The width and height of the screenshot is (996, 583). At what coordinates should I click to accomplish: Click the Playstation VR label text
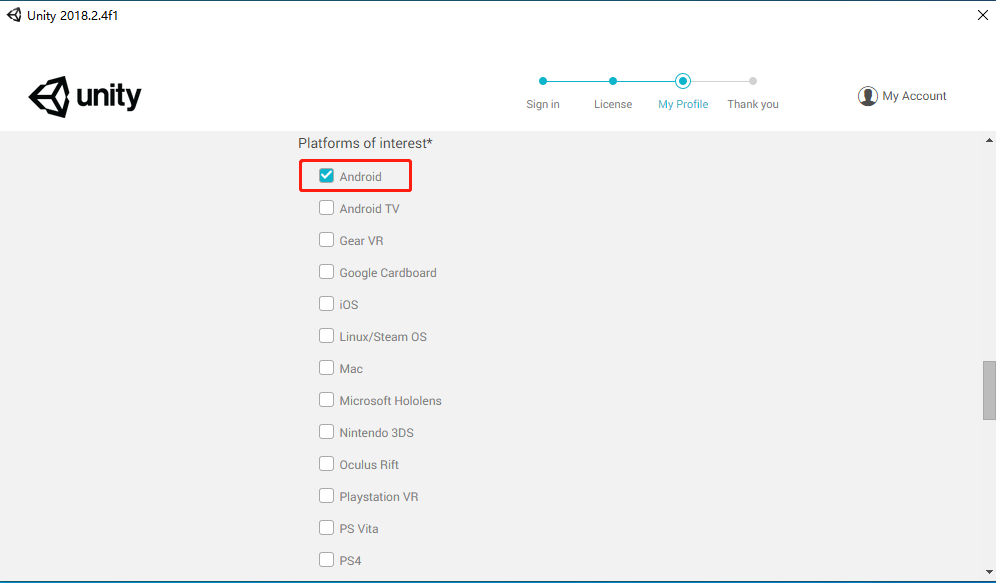coord(379,497)
